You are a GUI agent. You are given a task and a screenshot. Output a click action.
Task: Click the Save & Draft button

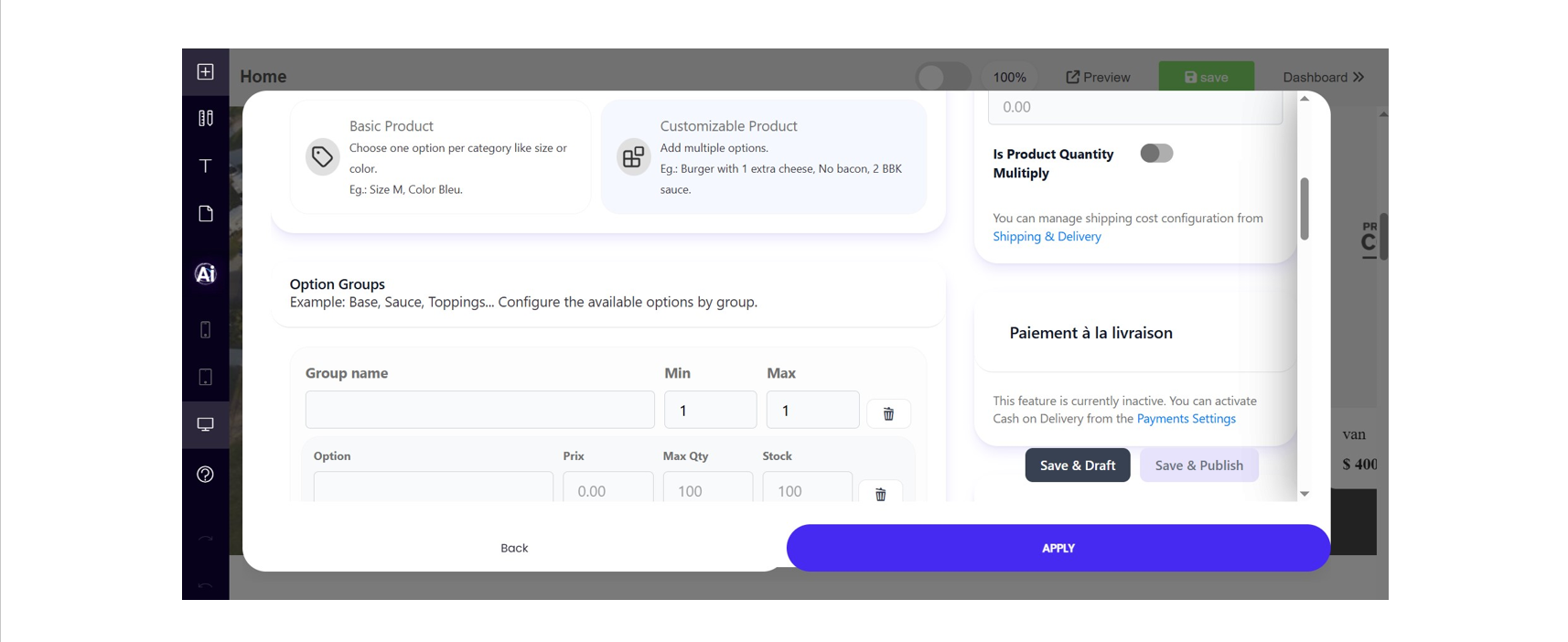(x=1078, y=465)
